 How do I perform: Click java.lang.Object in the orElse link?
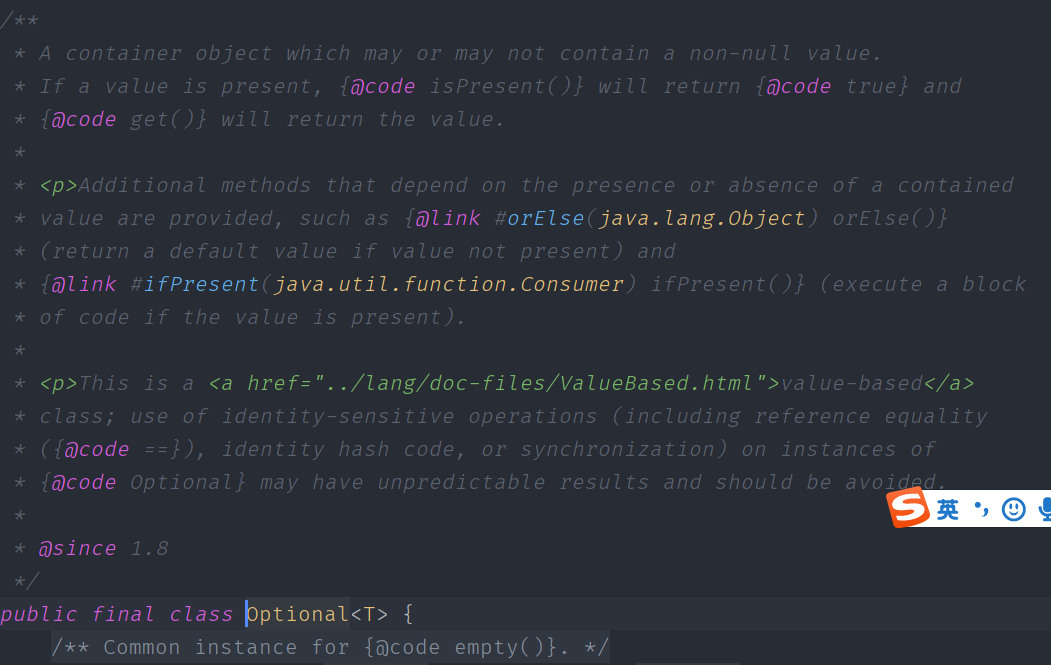pos(702,218)
